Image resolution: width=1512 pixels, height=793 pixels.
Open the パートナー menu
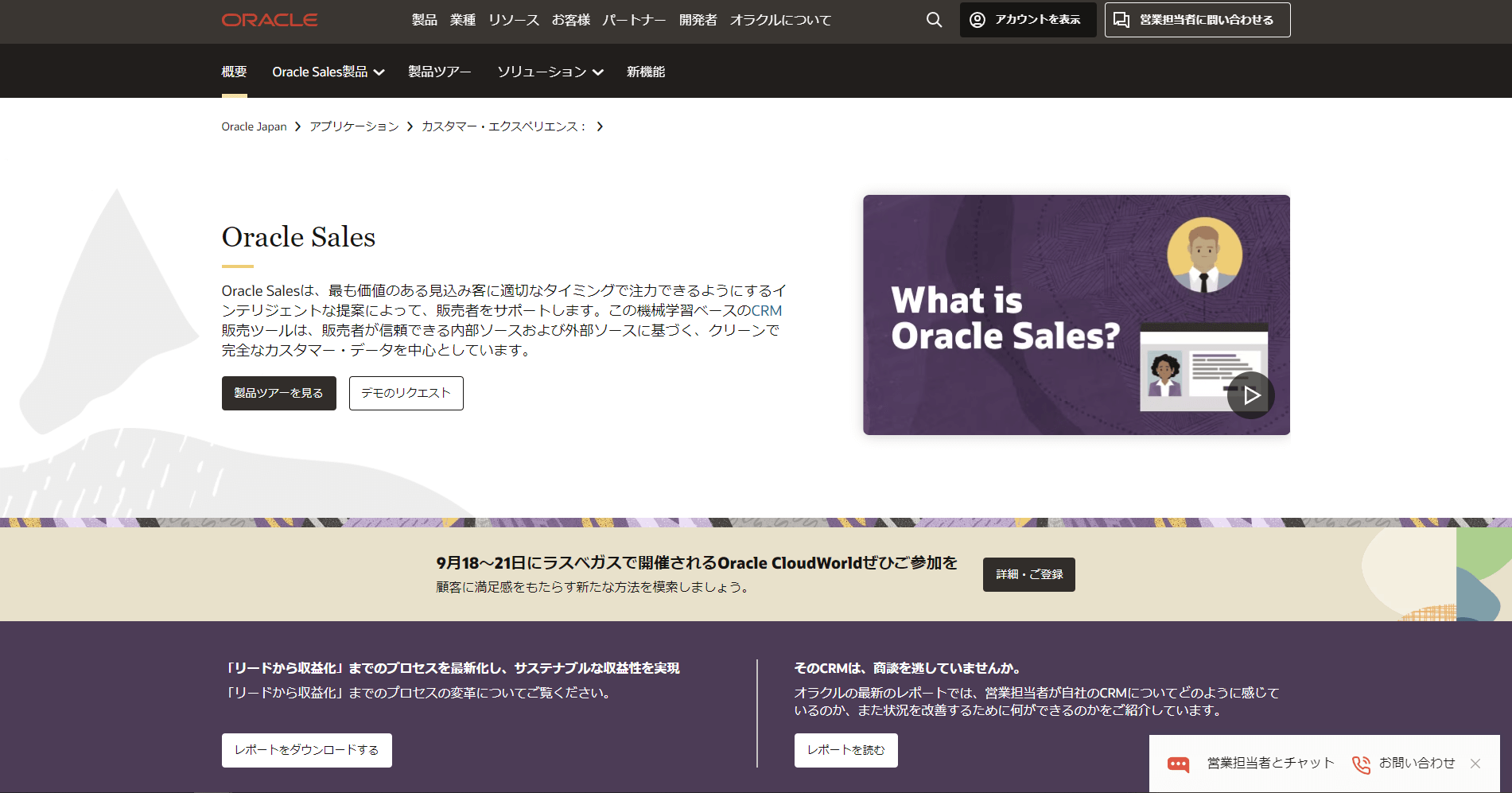tap(634, 20)
